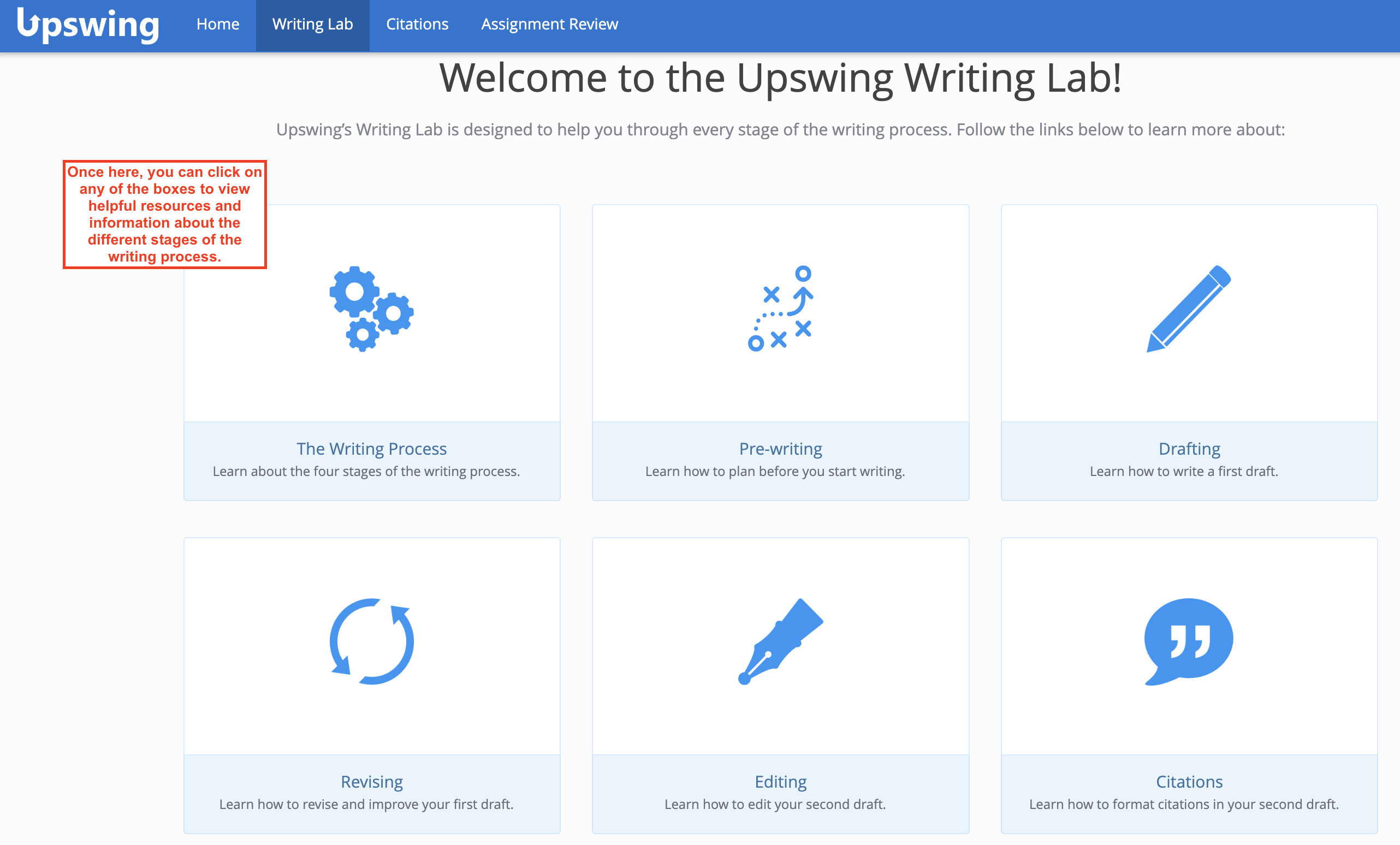The image size is (1400, 845).
Task: Click 'Learn how to plan before you start writing'
Action: (775, 471)
